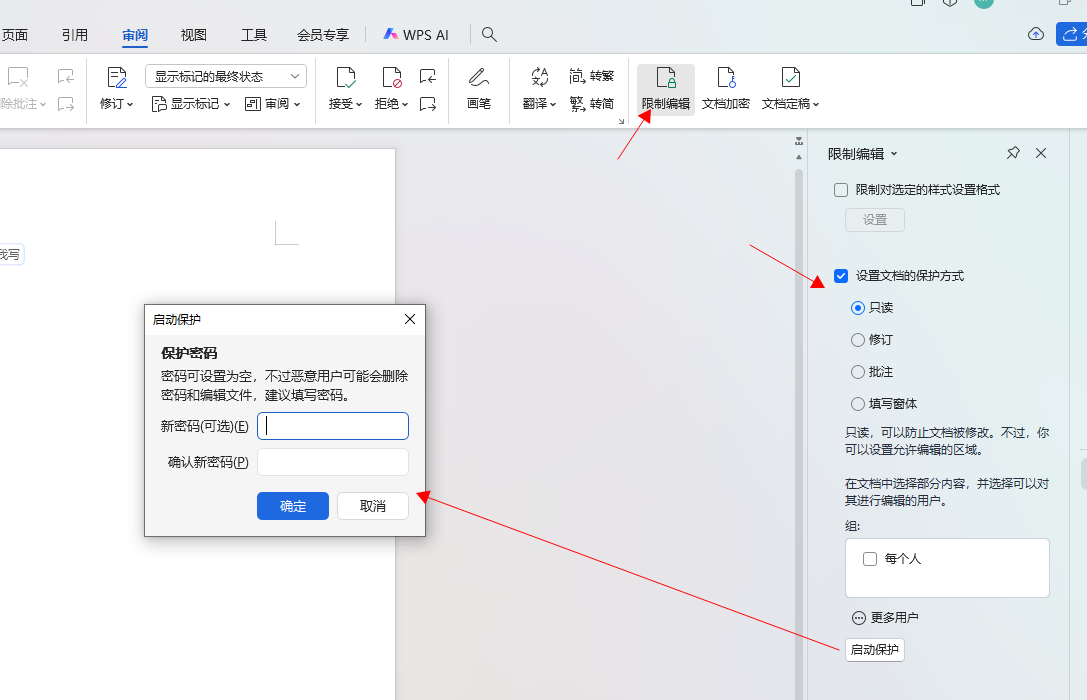Expand the 接受 dropdown arrow
The height and width of the screenshot is (700, 1087).
point(359,105)
